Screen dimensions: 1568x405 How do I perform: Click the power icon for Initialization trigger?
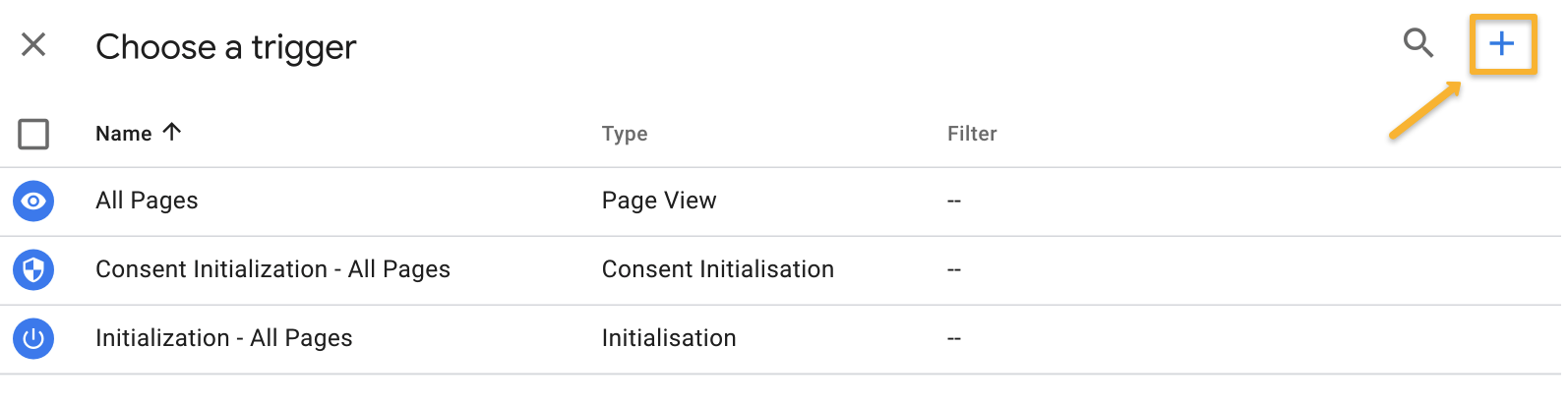coord(33,338)
